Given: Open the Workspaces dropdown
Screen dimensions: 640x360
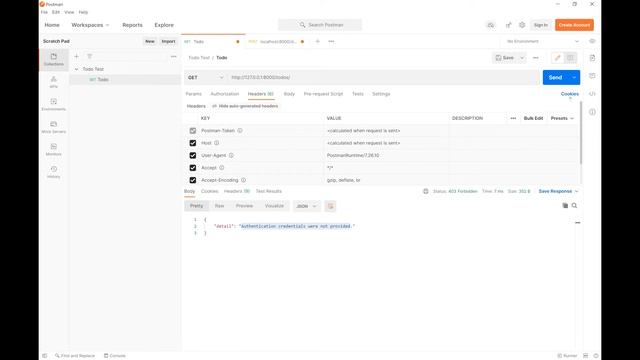Looking at the screenshot, I should tap(90, 25).
